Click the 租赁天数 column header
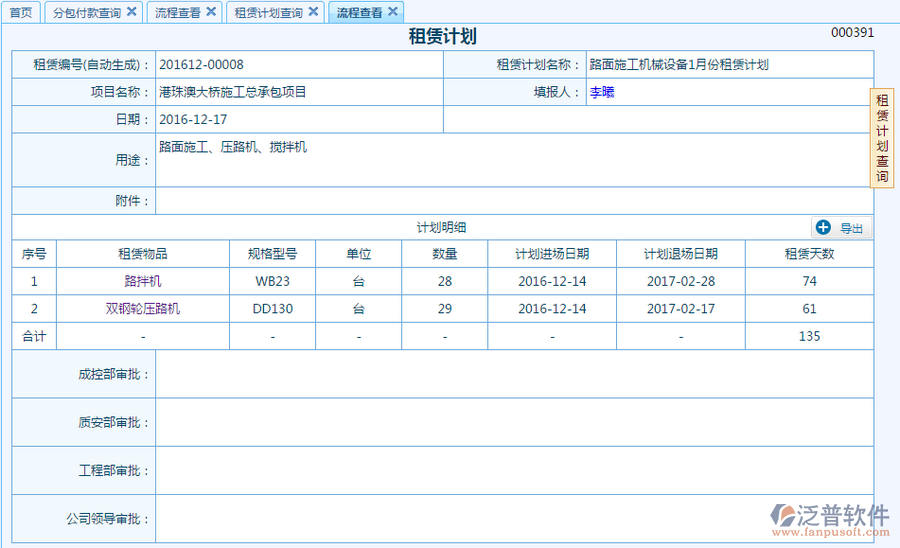Image resolution: width=900 pixels, height=548 pixels. point(809,254)
